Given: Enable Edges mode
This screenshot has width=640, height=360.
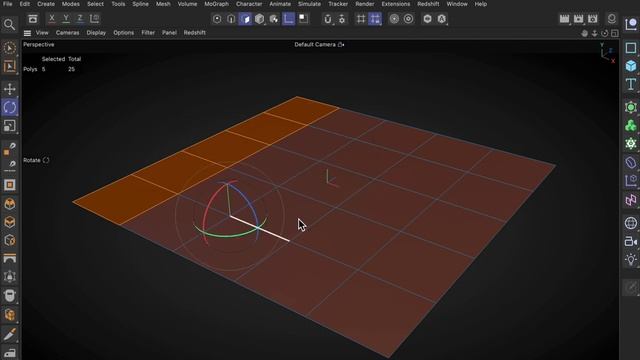Looking at the screenshot, I should pos(231,19).
